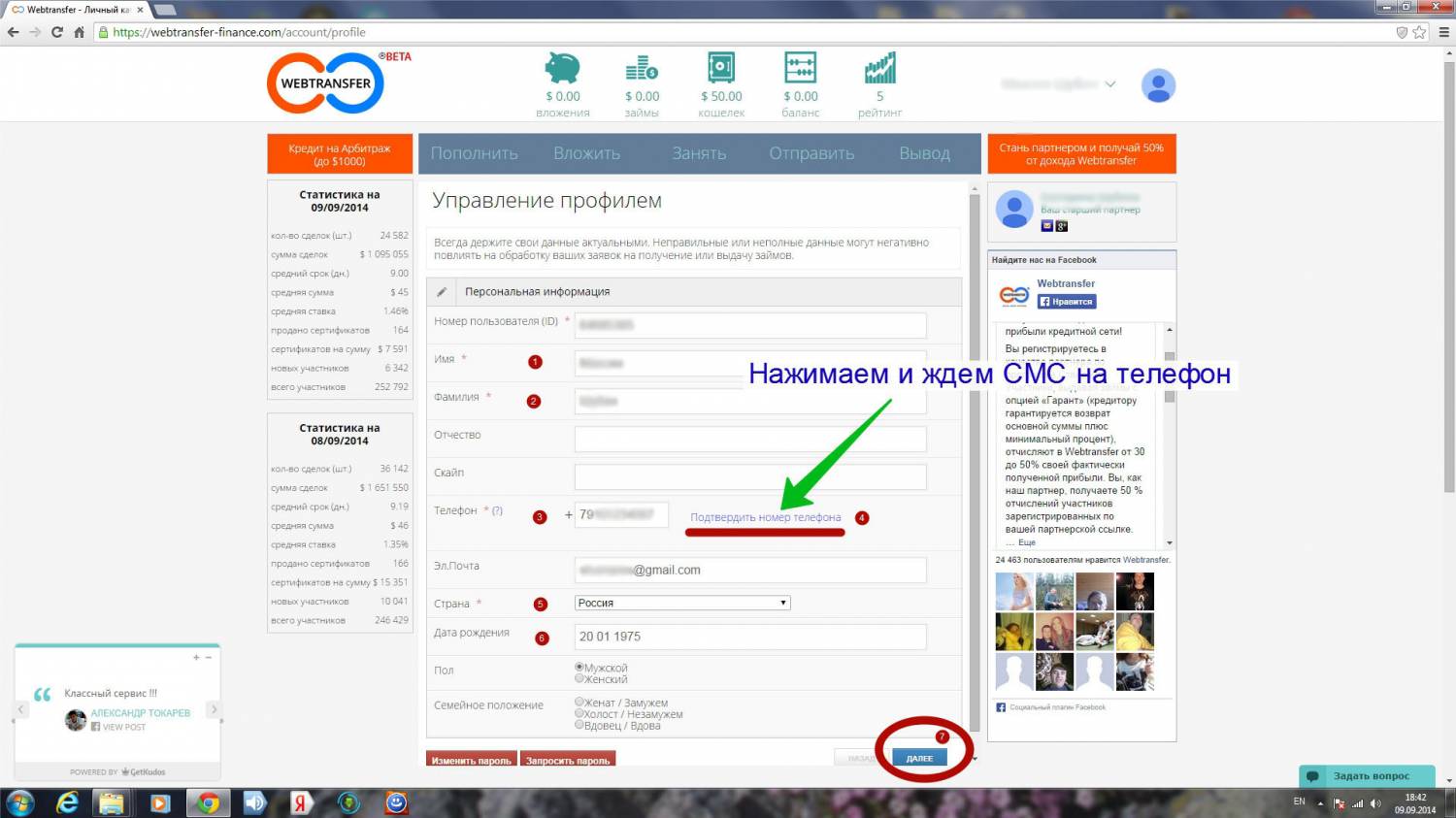Image resolution: width=1456 pixels, height=818 pixels.
Task: Click the browser home icon
Action: 80,32
